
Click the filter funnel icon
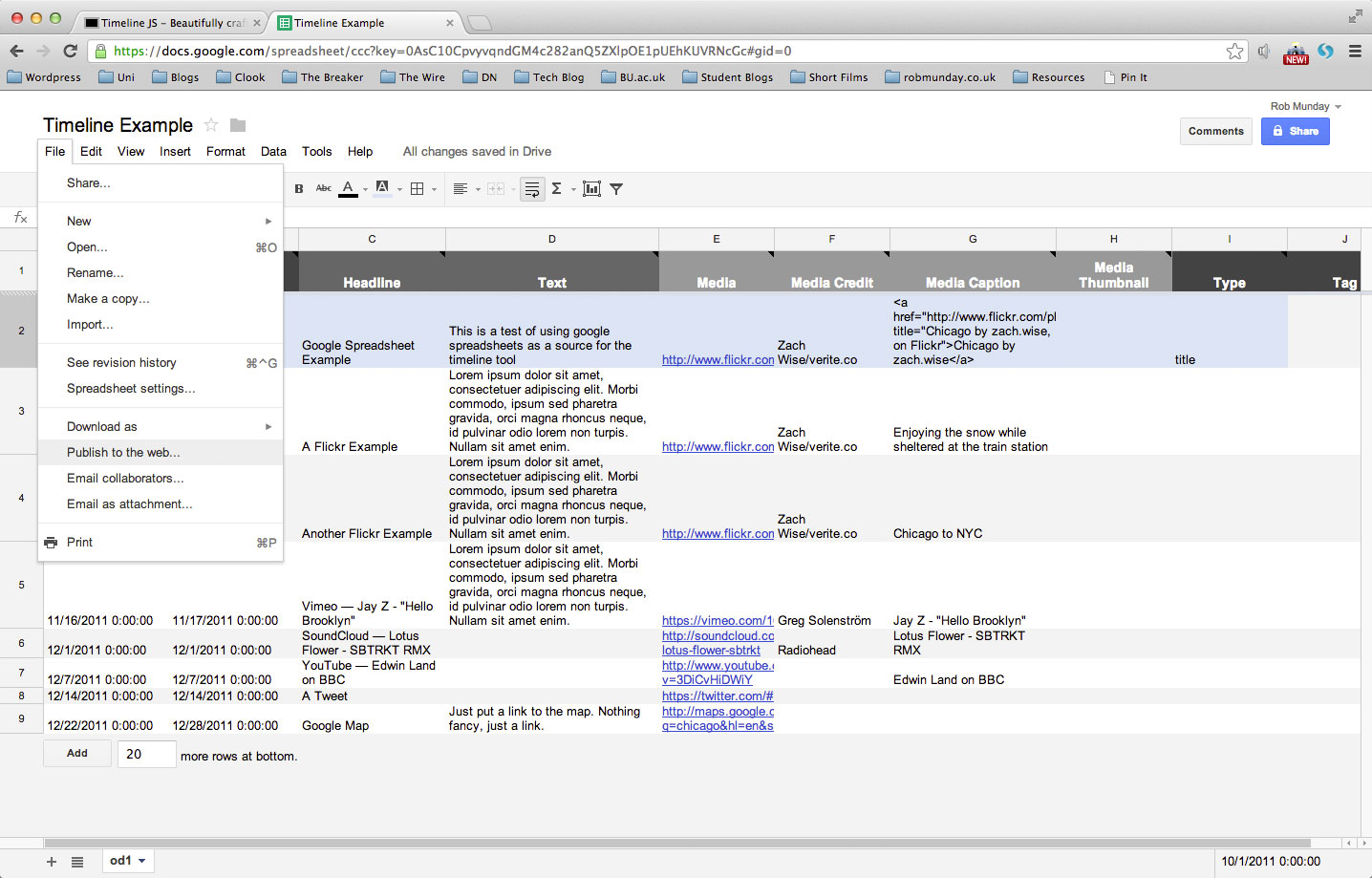[616, 189]
